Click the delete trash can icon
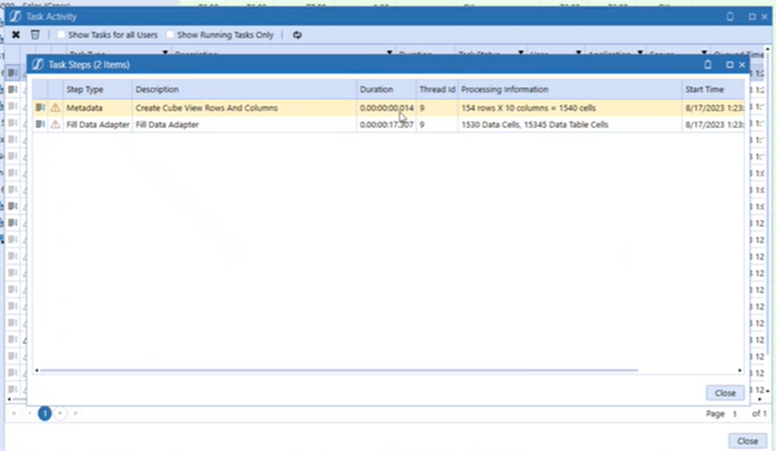Image resolution: width=776 pixels, height=451 pixels. 35,35
